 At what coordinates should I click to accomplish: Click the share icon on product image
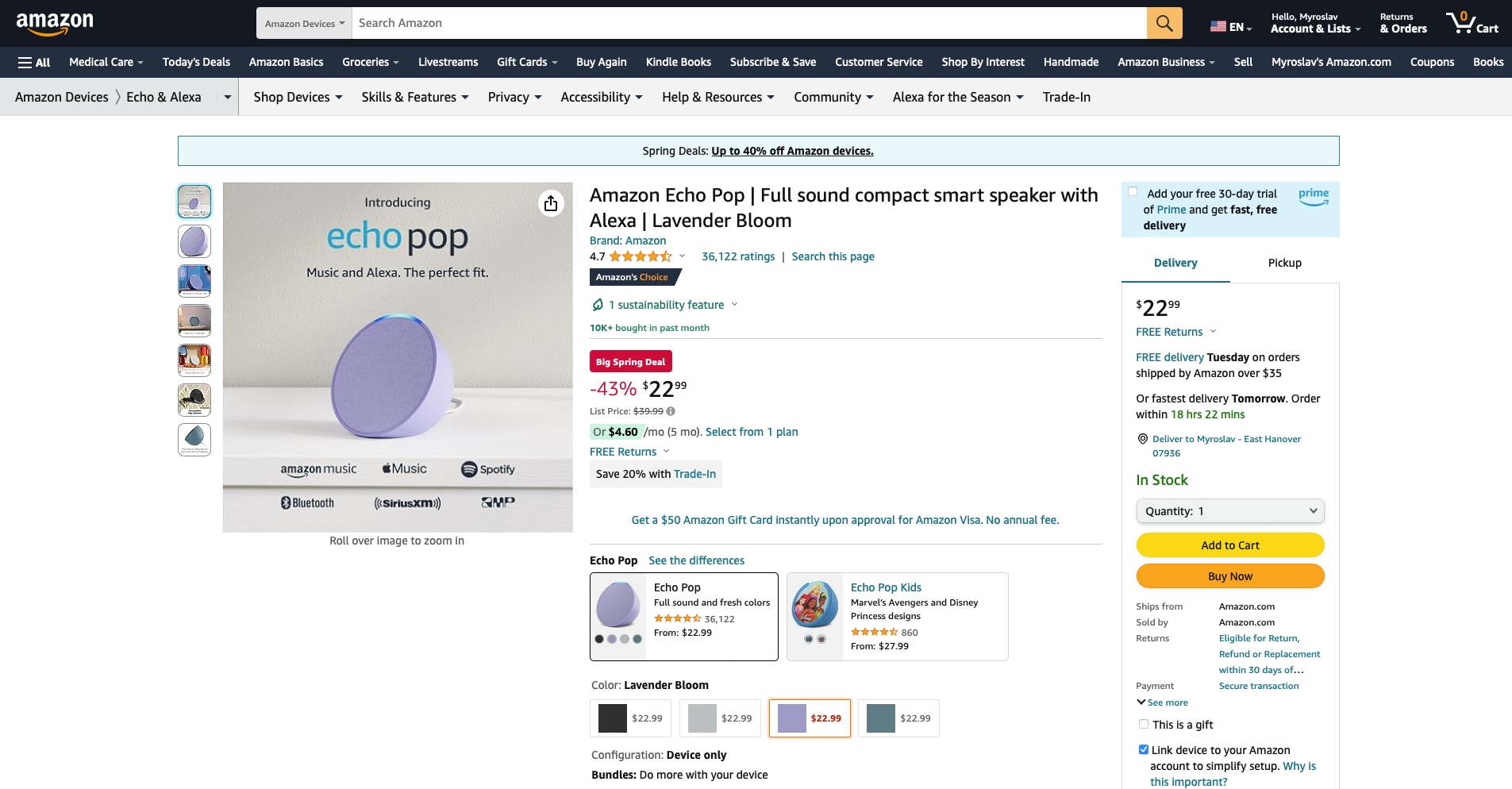551,203
